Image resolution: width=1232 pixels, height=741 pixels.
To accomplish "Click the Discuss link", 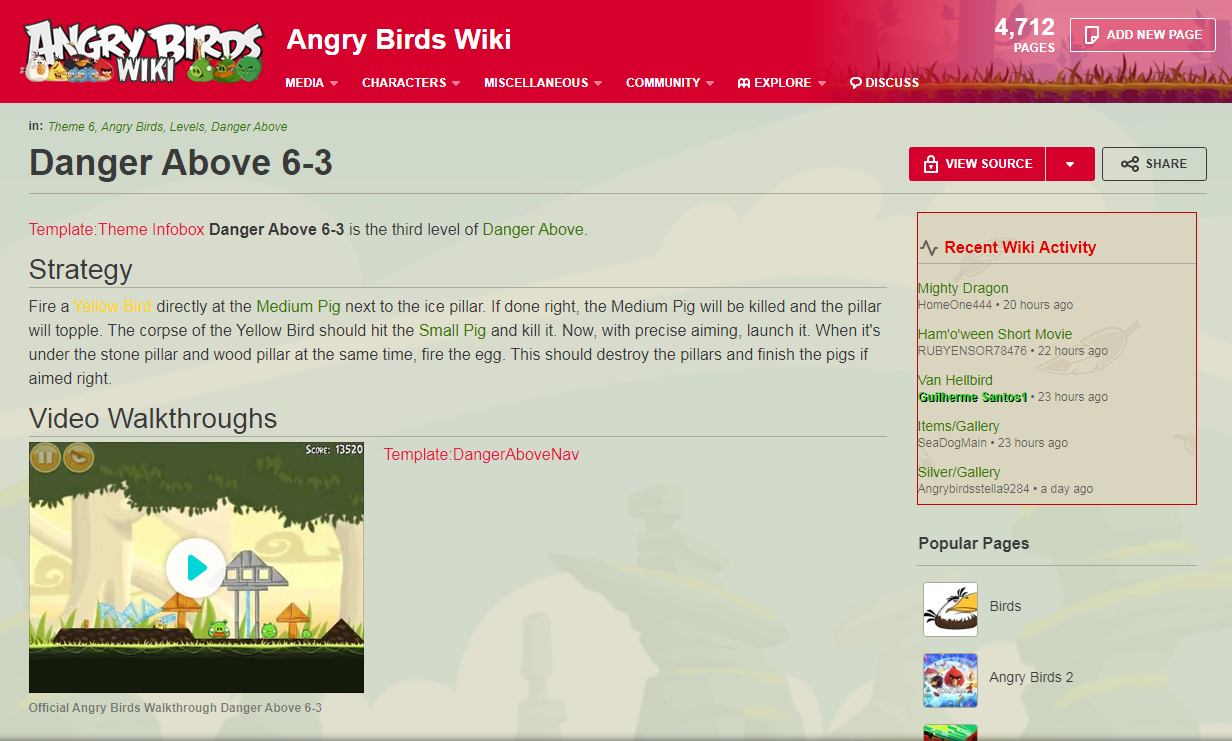I will coord(884,83).
